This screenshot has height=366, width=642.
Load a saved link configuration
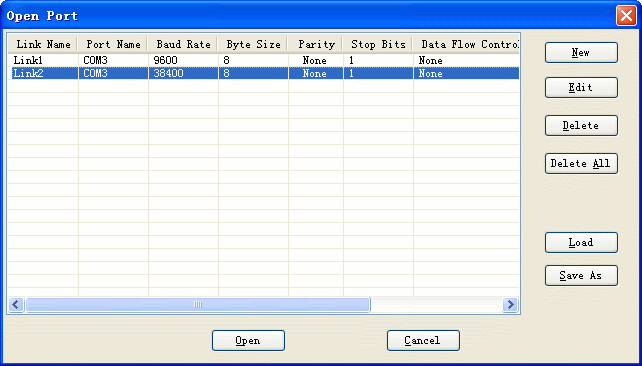click(581, 242)
